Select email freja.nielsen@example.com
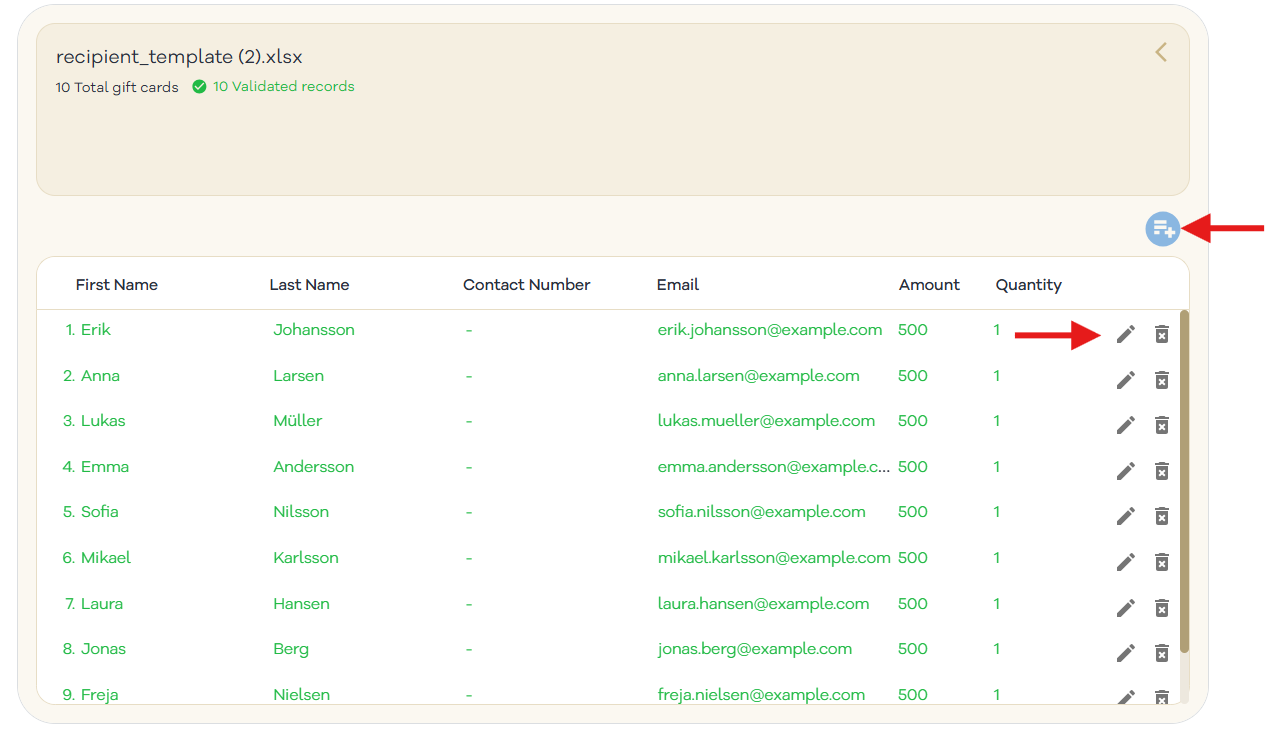The height and width of the screenshot is (732, 1265). pyautogui.click(x=761, y=695)
